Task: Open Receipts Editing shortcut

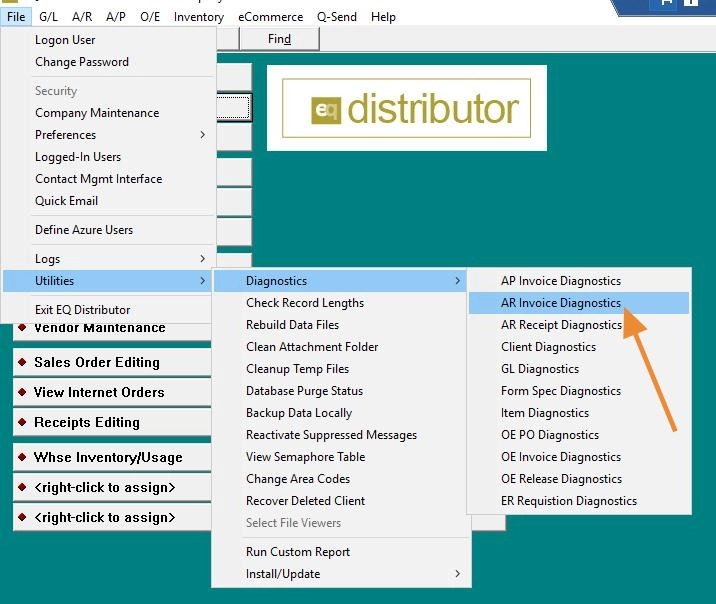Action: [112, 422]
